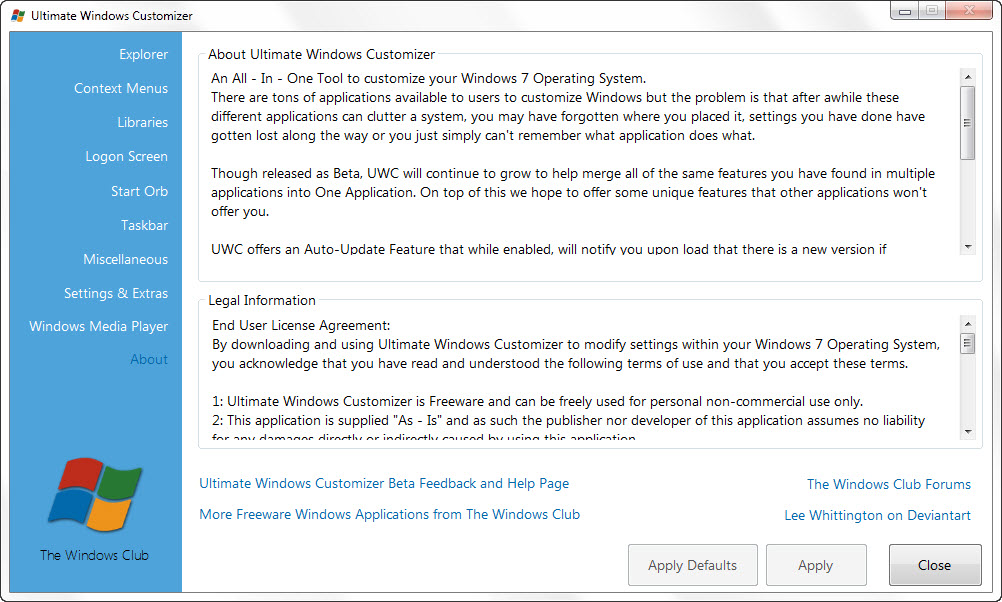Open More Freeware Windows Applications link
Screen dimensions: 1002x602
(x=389, y=514)
